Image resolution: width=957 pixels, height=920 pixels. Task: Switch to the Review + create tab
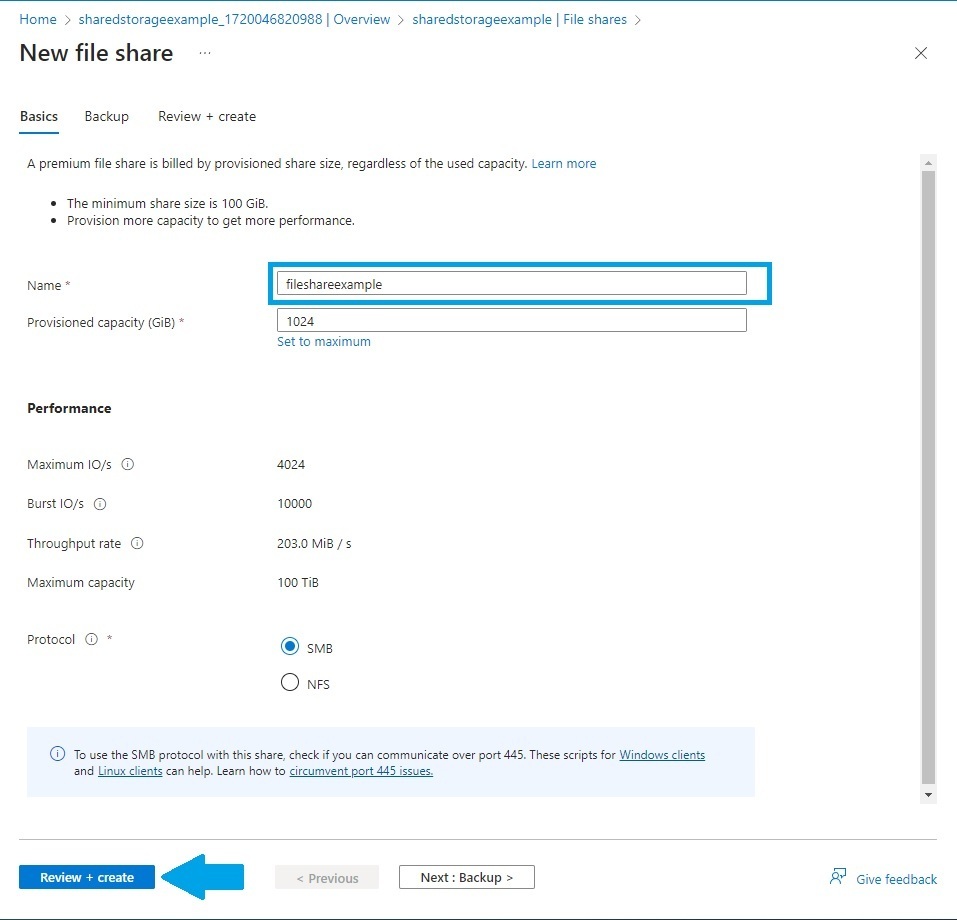206,116
